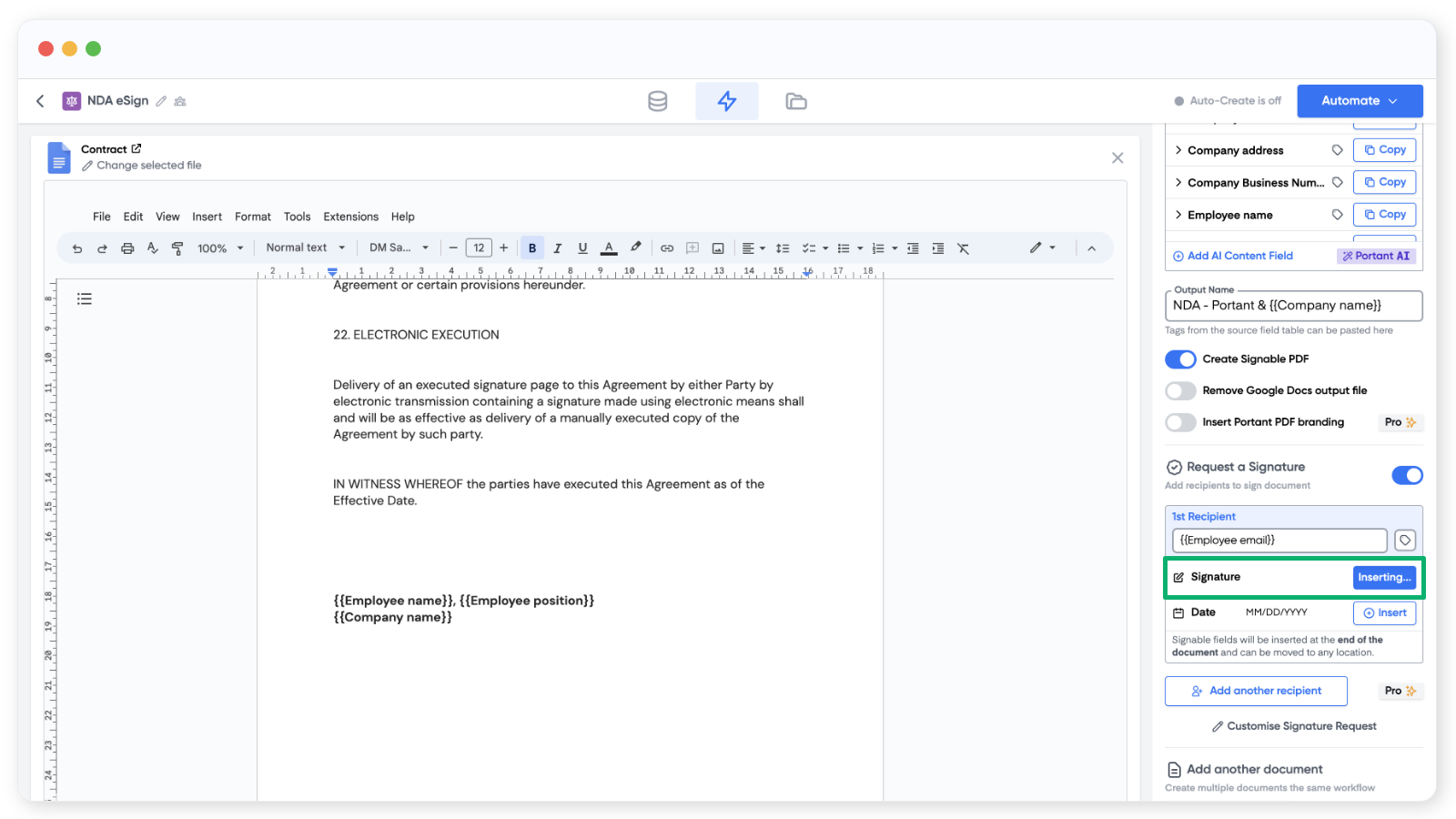Open the output folder icon in header
Screen dimensions: 1456x819
[x=796, y=101]
